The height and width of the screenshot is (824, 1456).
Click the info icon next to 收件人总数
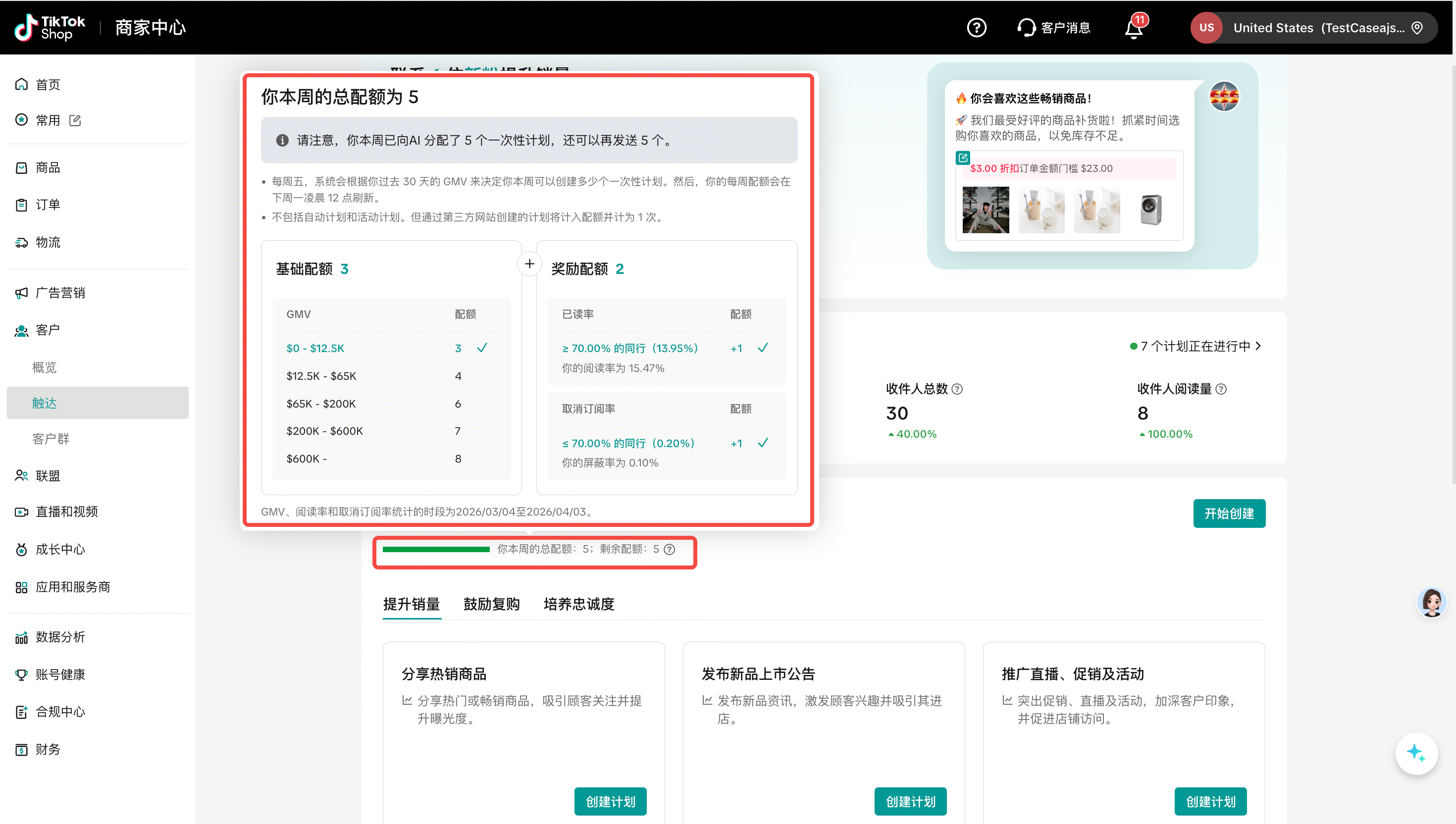pyautogui.click(x=957, y=389)
